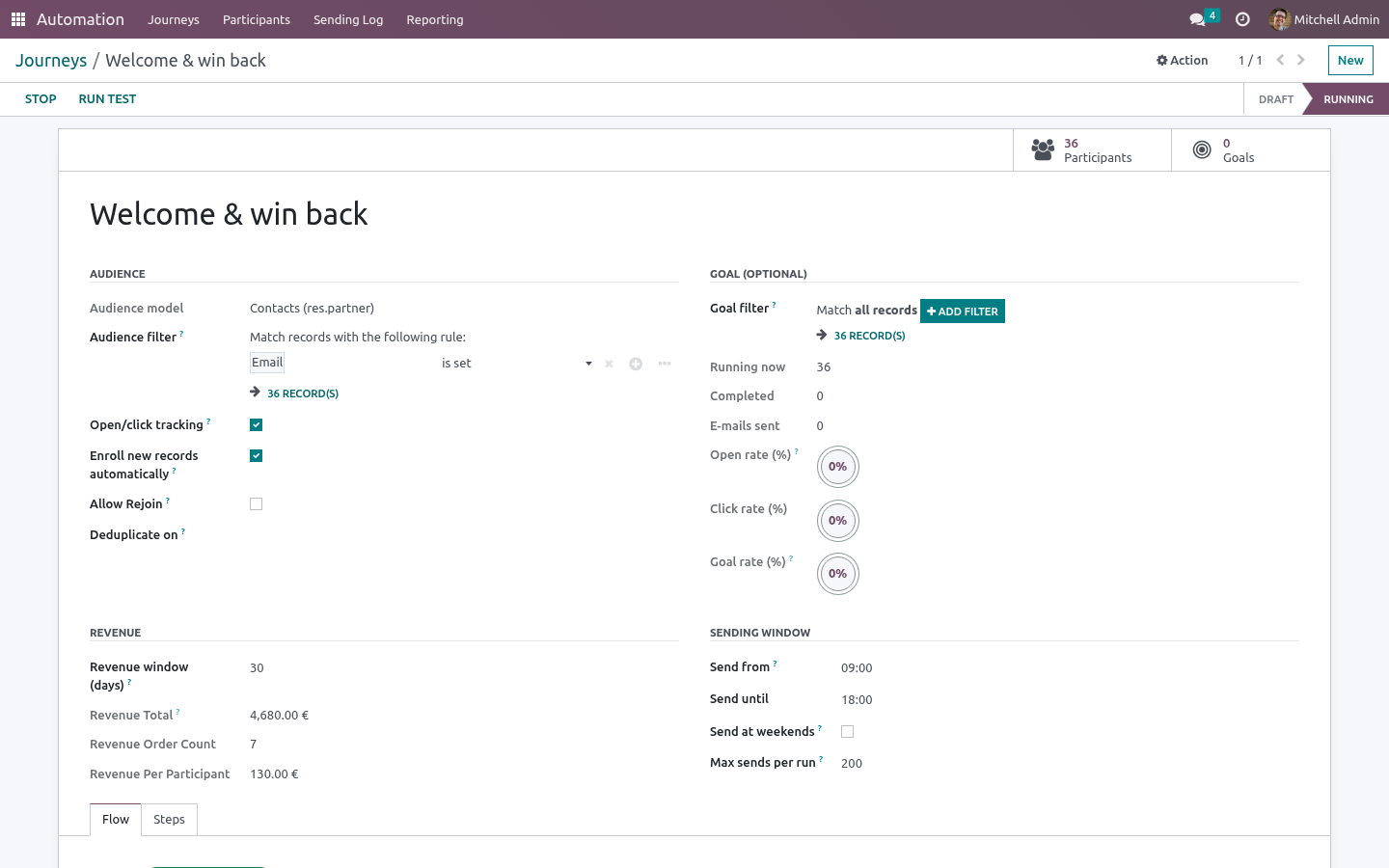Open the Email field selector
Viewport: 1389px width, 868px height.
pos(267,363)
